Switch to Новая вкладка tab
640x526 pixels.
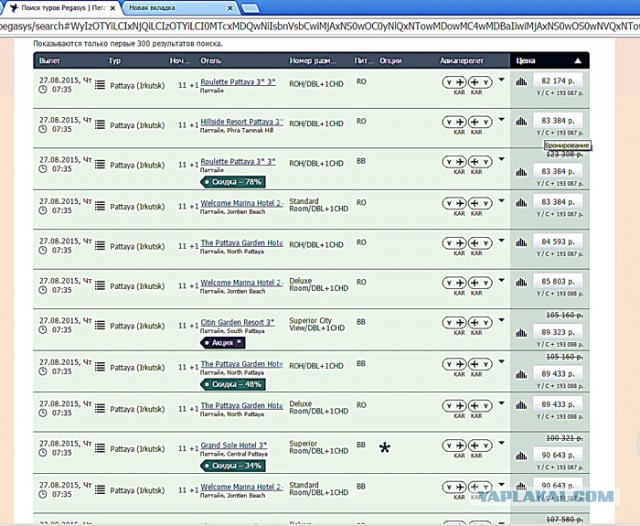(x=180, y=8)
